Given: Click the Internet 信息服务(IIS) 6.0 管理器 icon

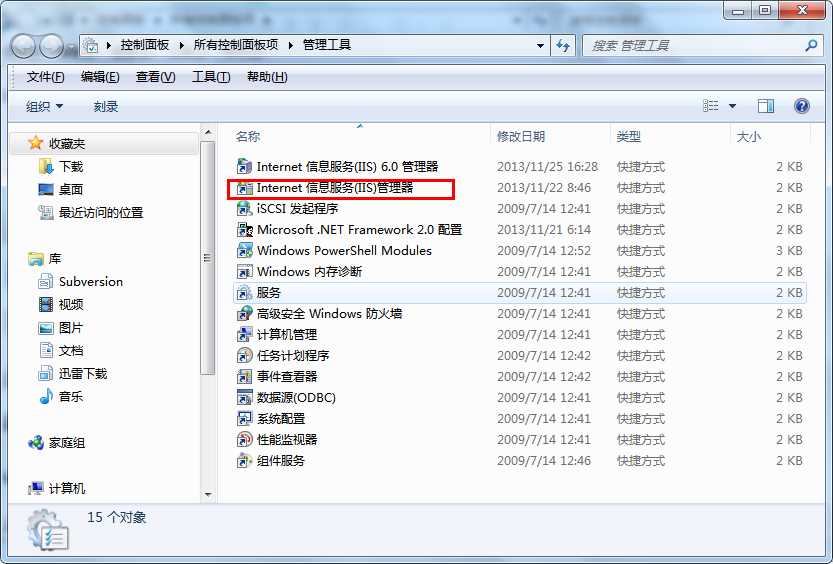Looking at the screenshot, I should click(x=244, y=167).
